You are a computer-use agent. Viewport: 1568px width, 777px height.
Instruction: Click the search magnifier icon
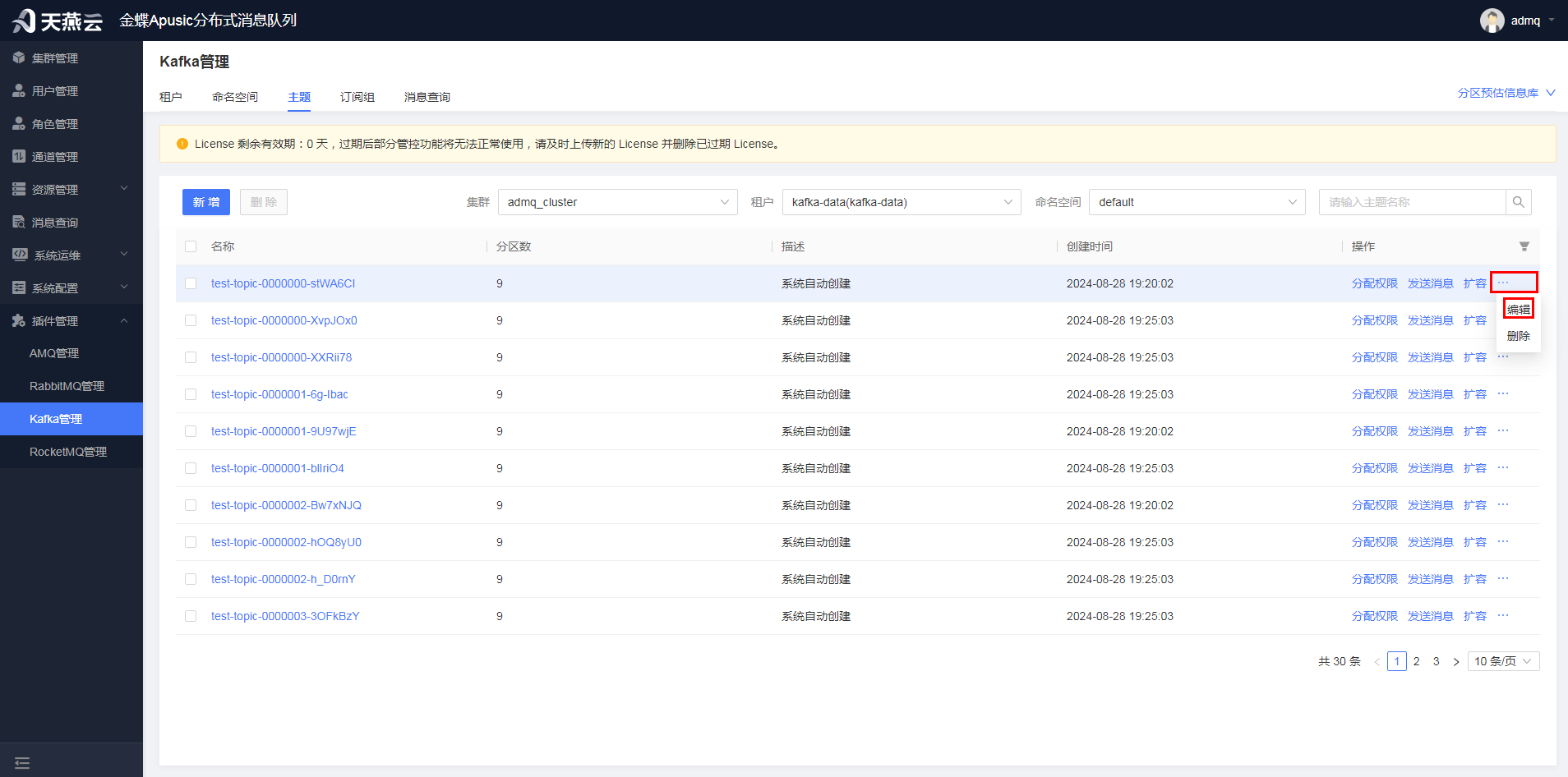click(1518, 202)
